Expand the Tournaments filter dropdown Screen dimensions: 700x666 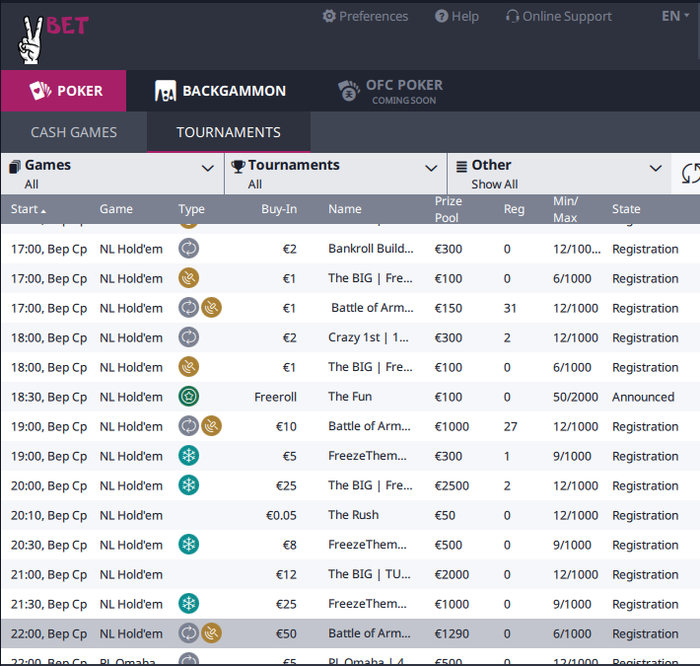336,174
